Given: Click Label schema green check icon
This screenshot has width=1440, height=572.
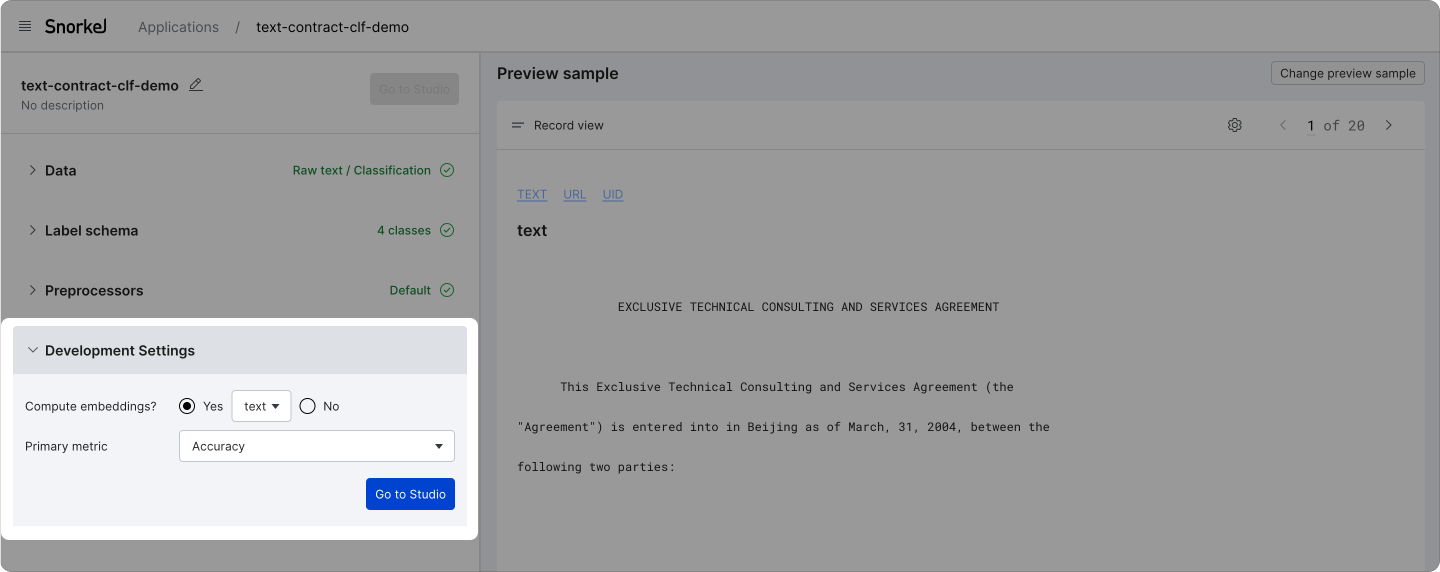Looking at the screenshot, I should tap(447, 230).
